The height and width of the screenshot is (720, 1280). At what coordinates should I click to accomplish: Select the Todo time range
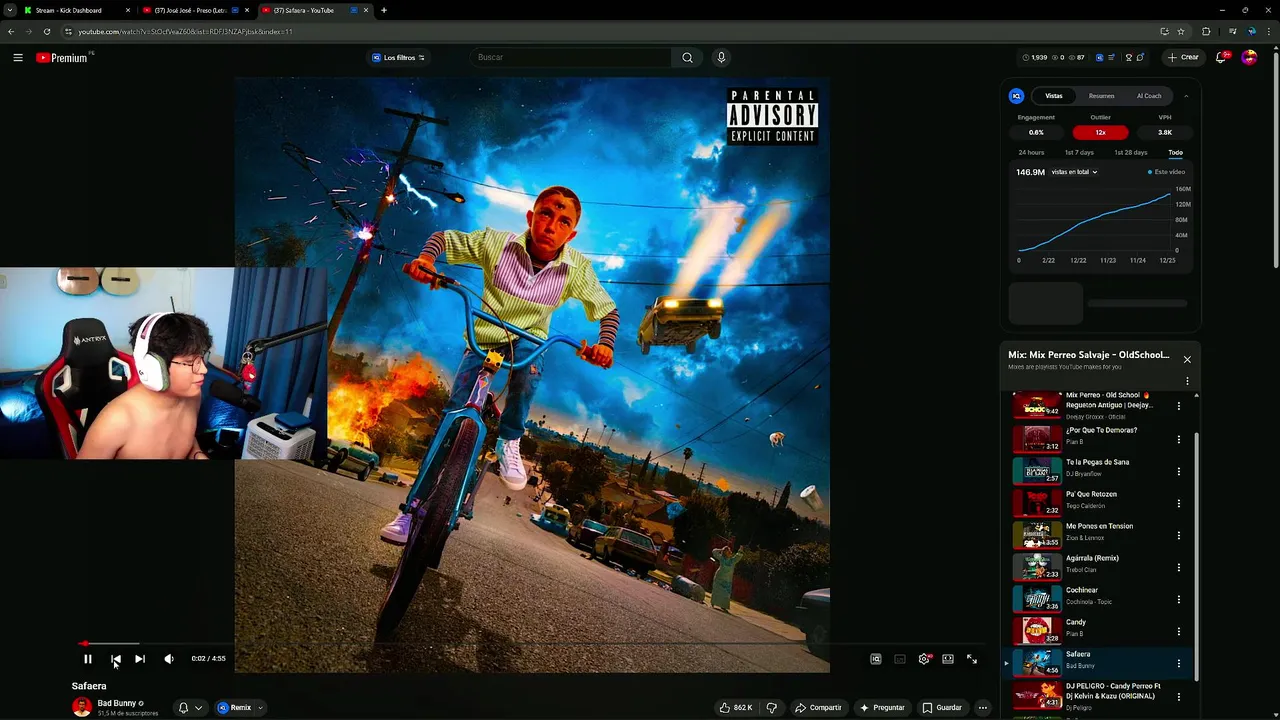tap(1175, 153)
